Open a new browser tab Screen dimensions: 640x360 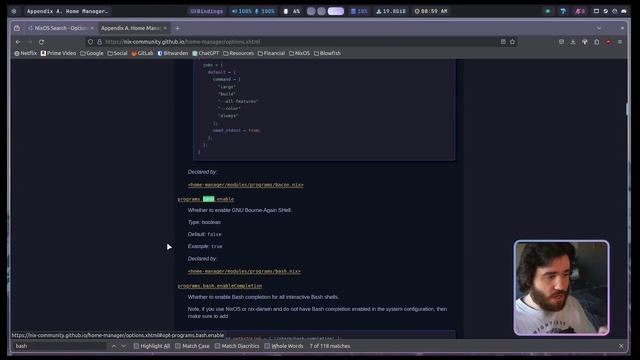(x=177, y=28)
